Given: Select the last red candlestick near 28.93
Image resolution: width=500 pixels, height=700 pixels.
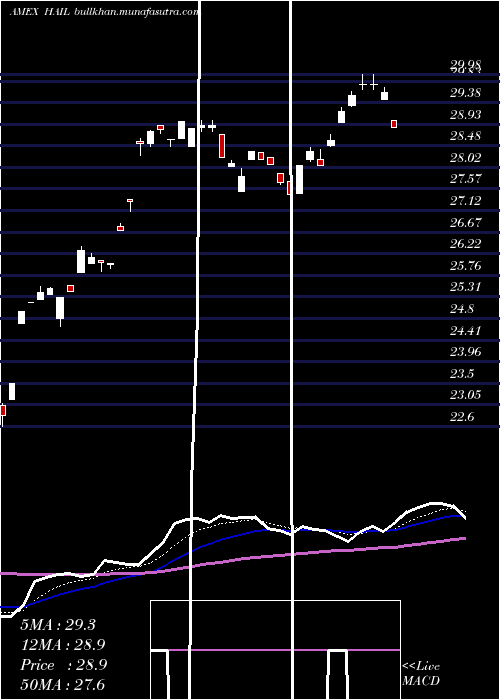Looking at the screenshot, I should [x=394, y=124].
